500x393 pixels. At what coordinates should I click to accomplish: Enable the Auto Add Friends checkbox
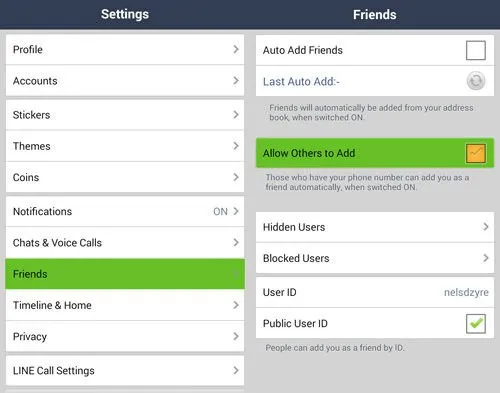[476, 50]
